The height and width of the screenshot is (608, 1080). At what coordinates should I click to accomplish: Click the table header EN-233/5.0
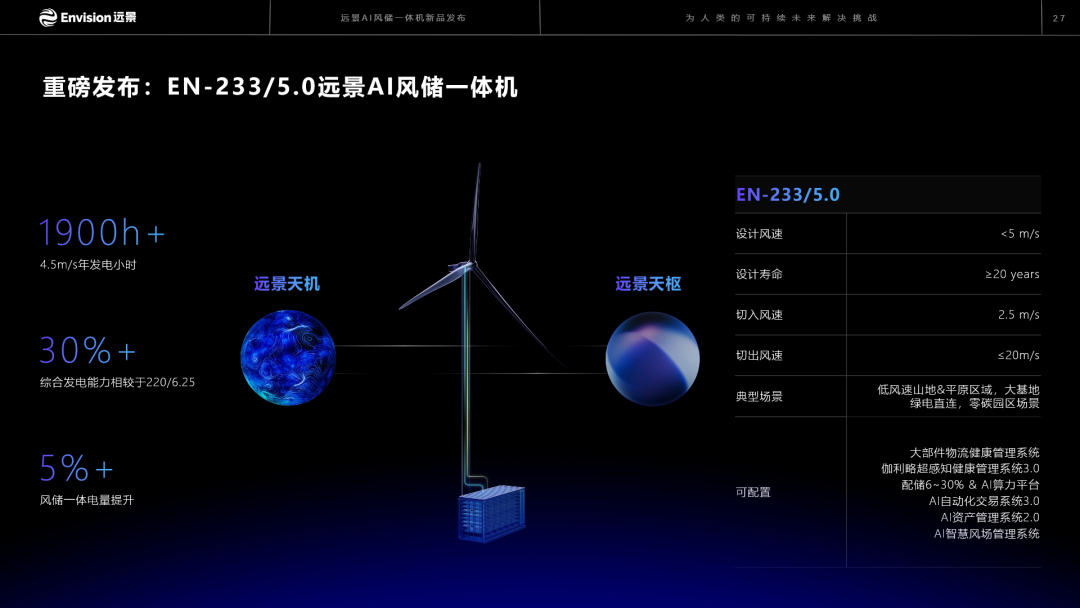coord(788,195)
